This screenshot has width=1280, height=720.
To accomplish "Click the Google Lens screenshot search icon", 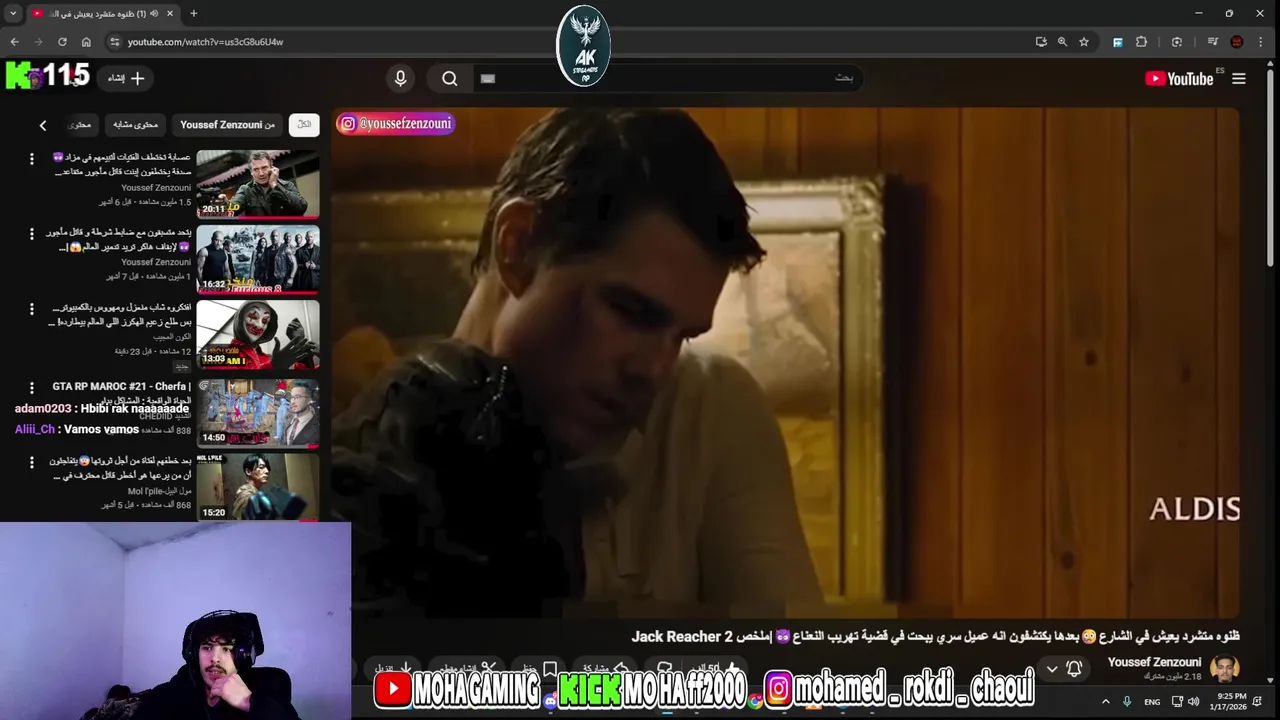I will (1177, 42).
